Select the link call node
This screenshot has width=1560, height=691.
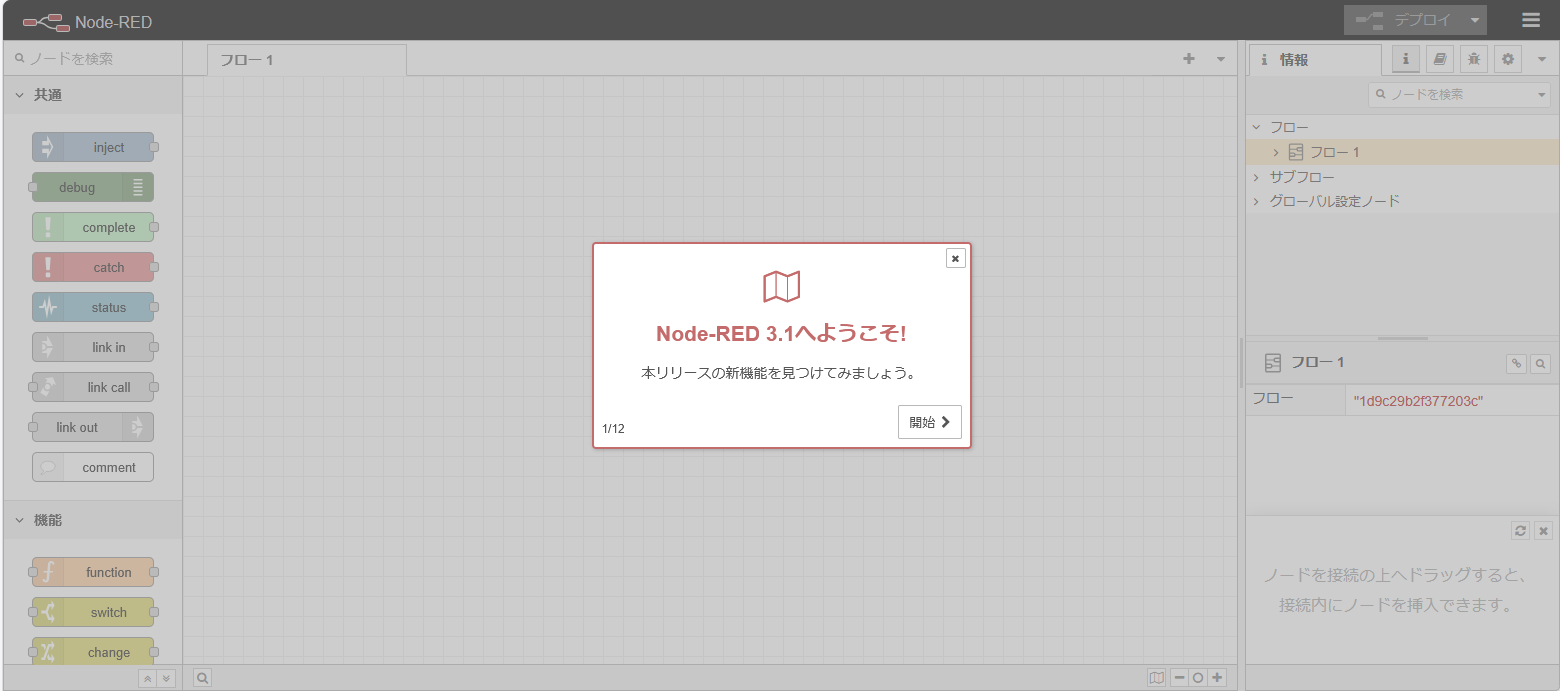coord(93,387)
